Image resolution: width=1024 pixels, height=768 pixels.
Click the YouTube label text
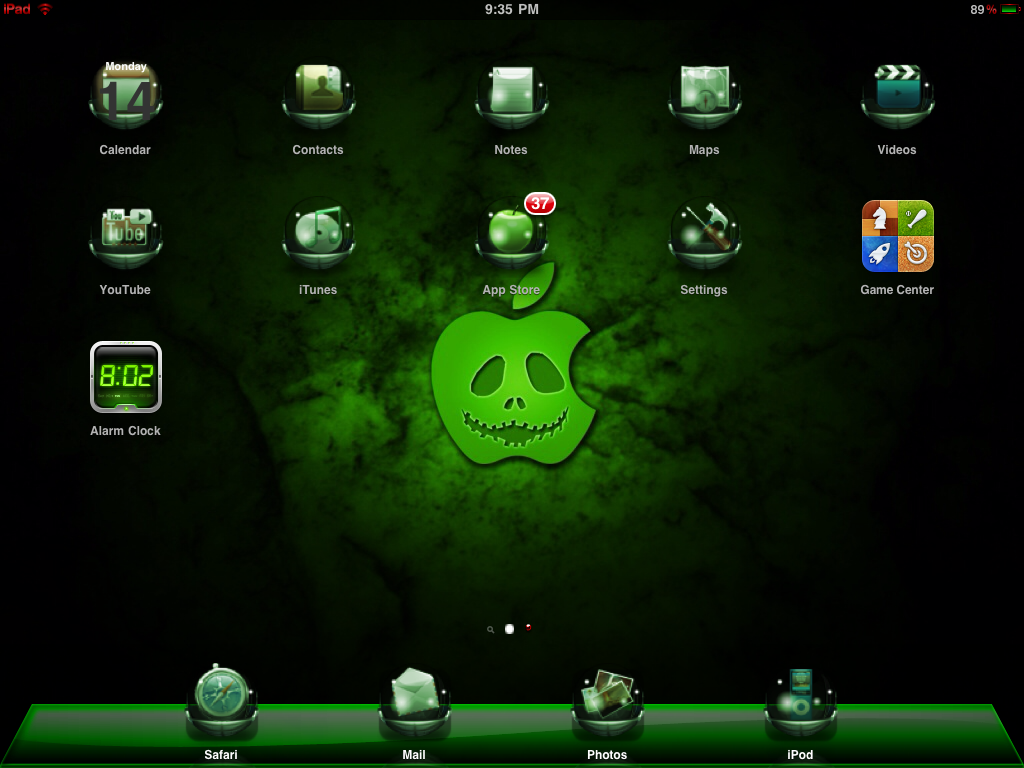tap(125, 289)
